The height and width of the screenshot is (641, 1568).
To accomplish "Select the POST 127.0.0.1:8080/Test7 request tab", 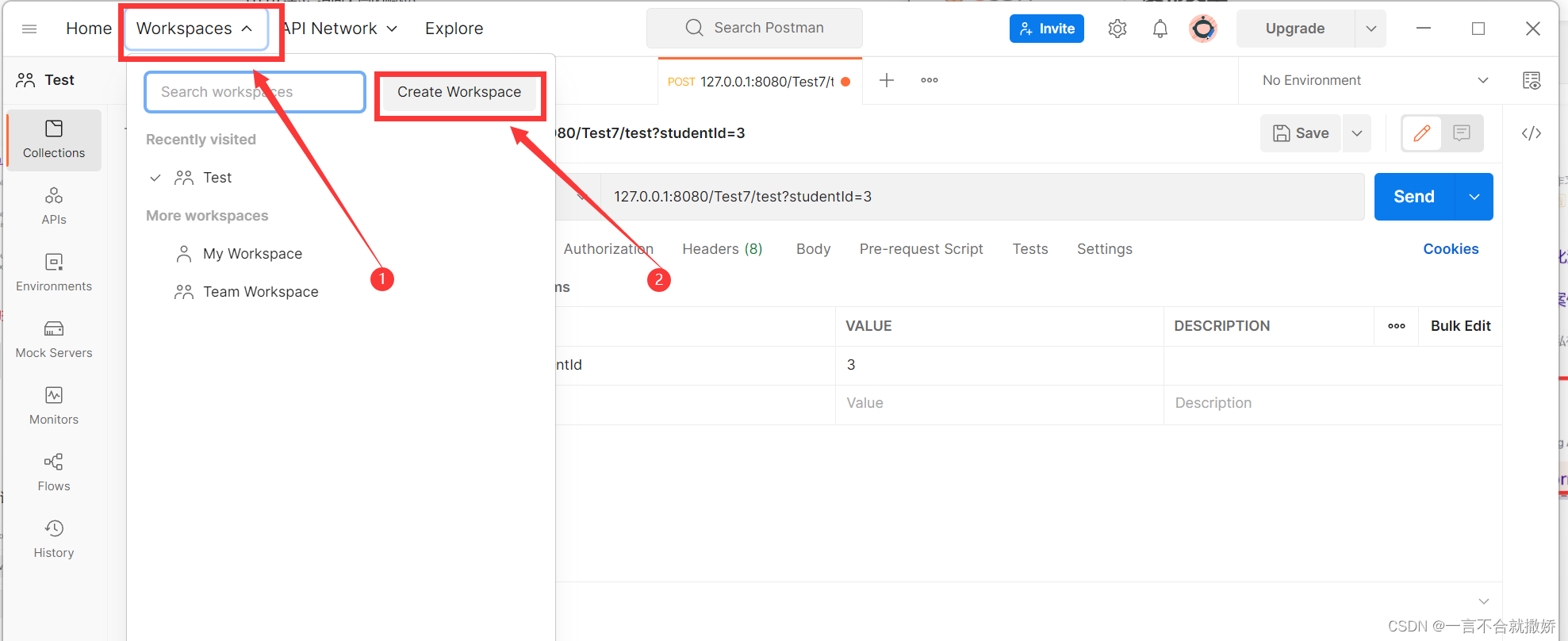I will [x=759, y=81].
